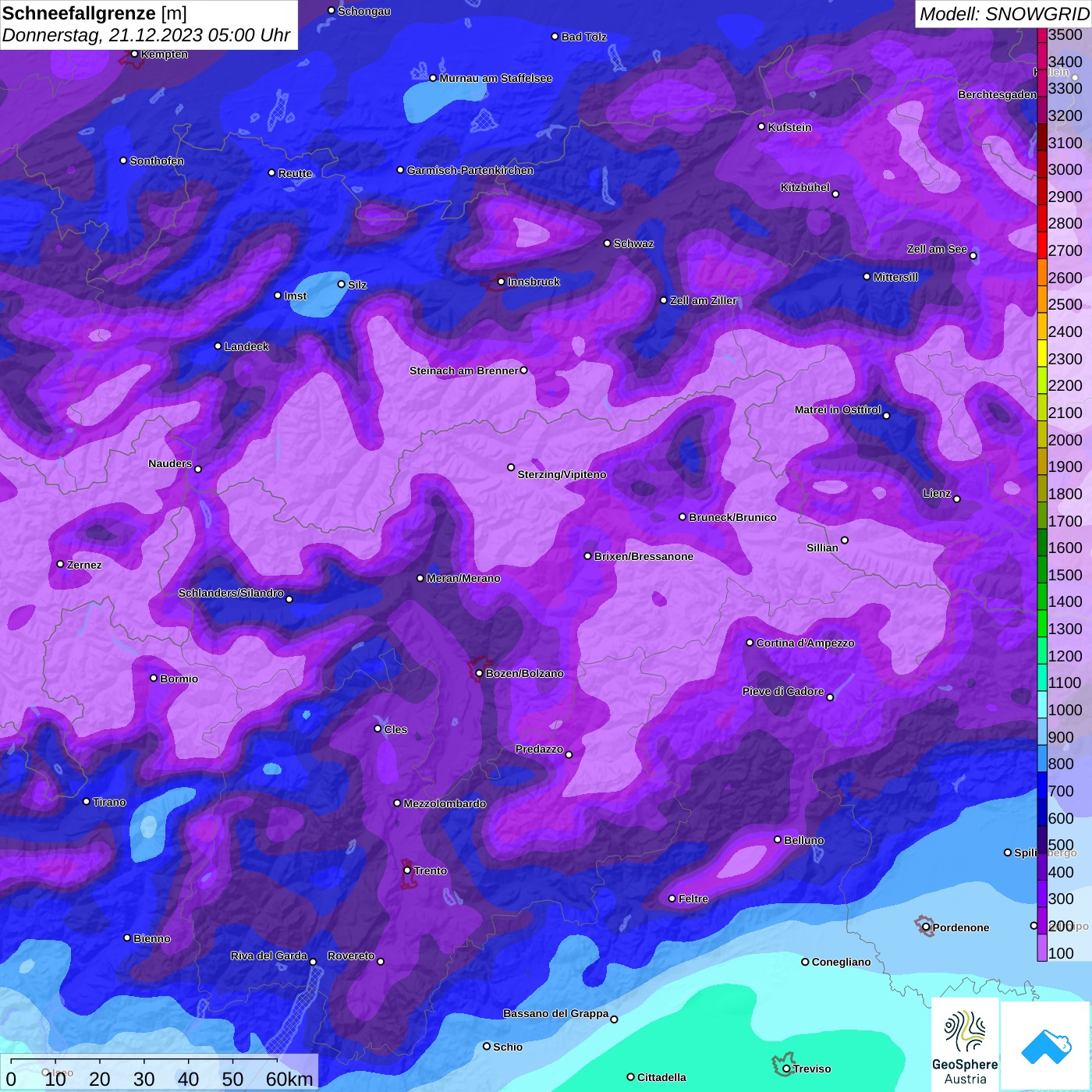The image size is (1092, 1092).
Task: Click the Kempten city marker dot
Action: (134, 54)
